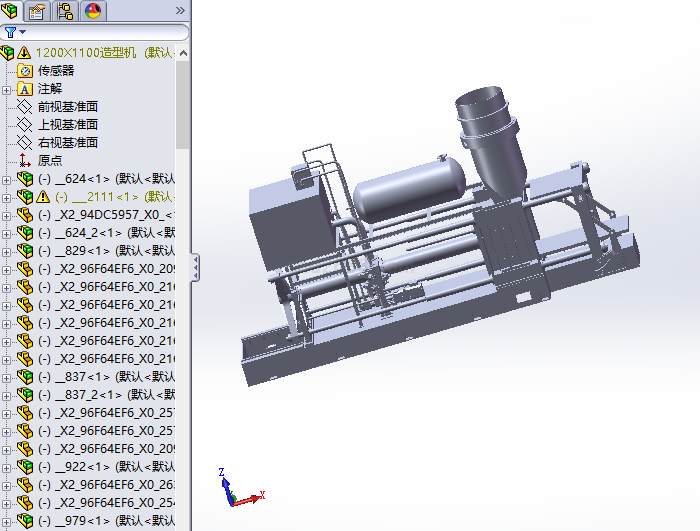The height and width of the screenshot is (531, 700).
Task: Click into the tree filter search field
Action: 100,32
